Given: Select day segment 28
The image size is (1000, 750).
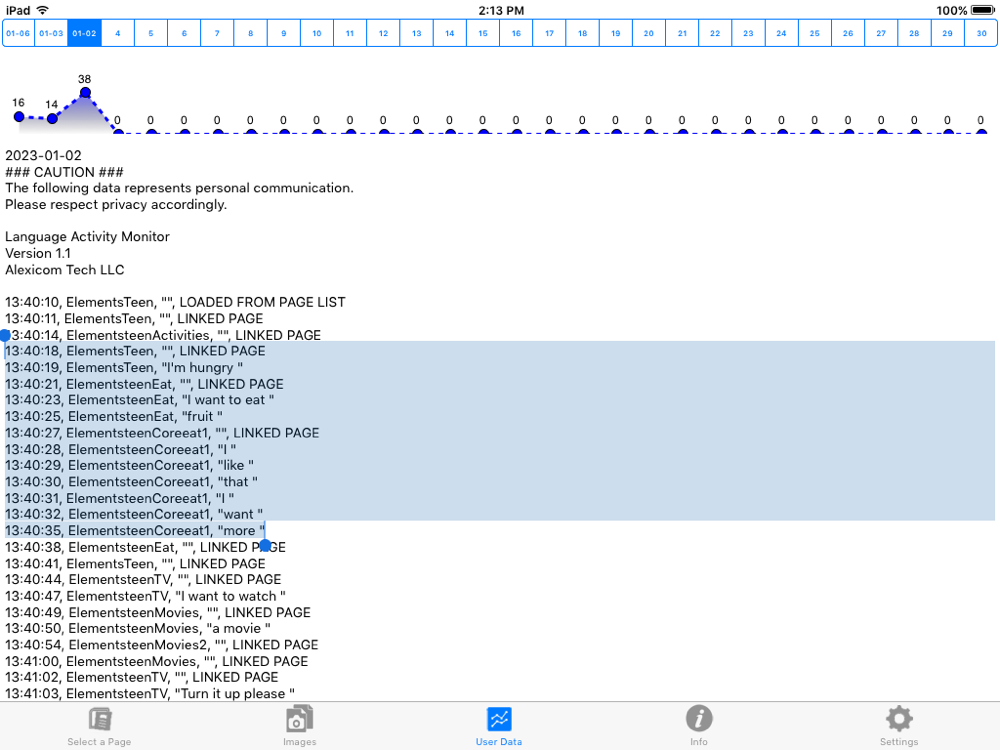Looking at the screenshot, I should (x=914, y=33).
